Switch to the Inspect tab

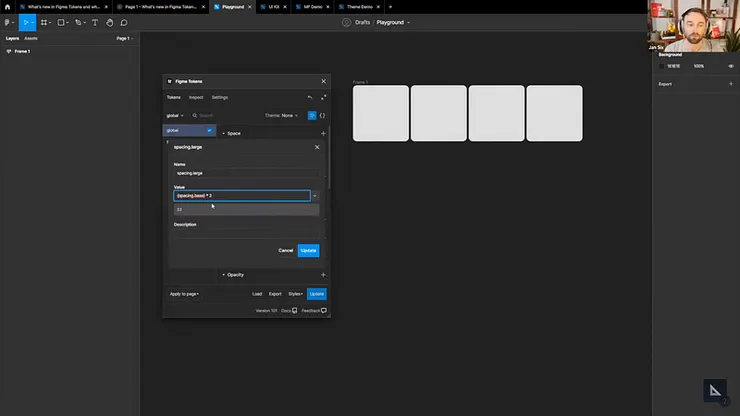click(x=196, y=98)
